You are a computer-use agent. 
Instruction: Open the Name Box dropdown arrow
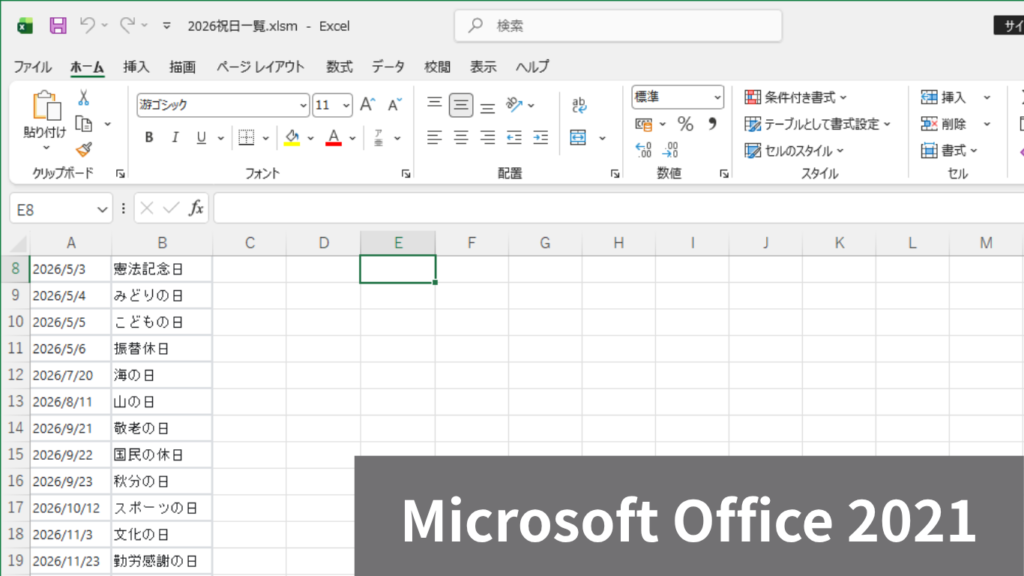pos(102,210)
